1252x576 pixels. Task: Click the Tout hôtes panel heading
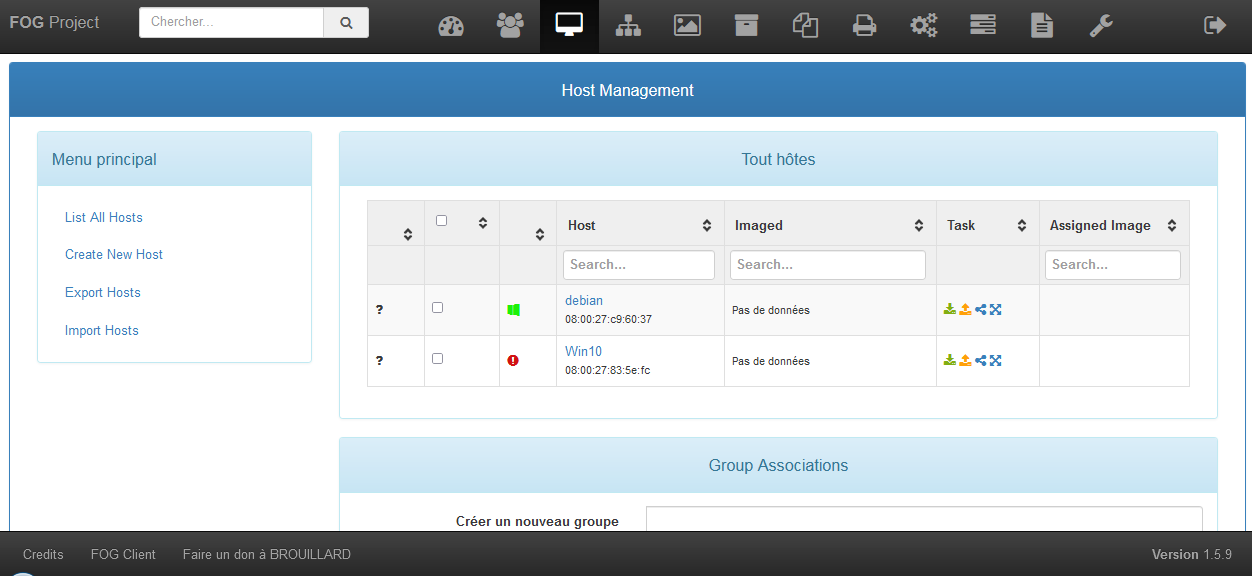pos(778,159)
